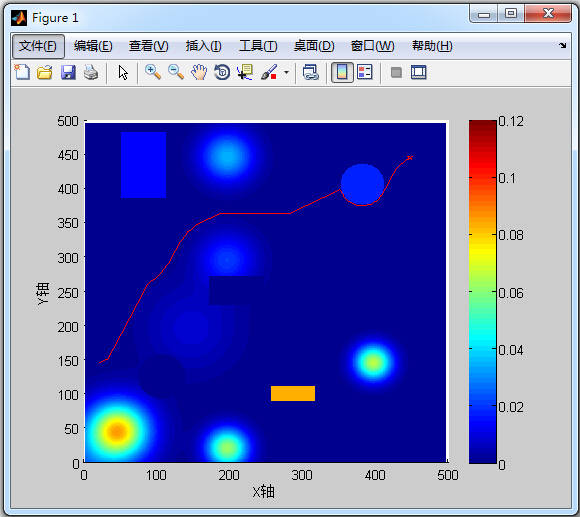Screen dimensions: 580x517
Task: Enable the Rotate 3D tool
Action: tap(222, 72)
